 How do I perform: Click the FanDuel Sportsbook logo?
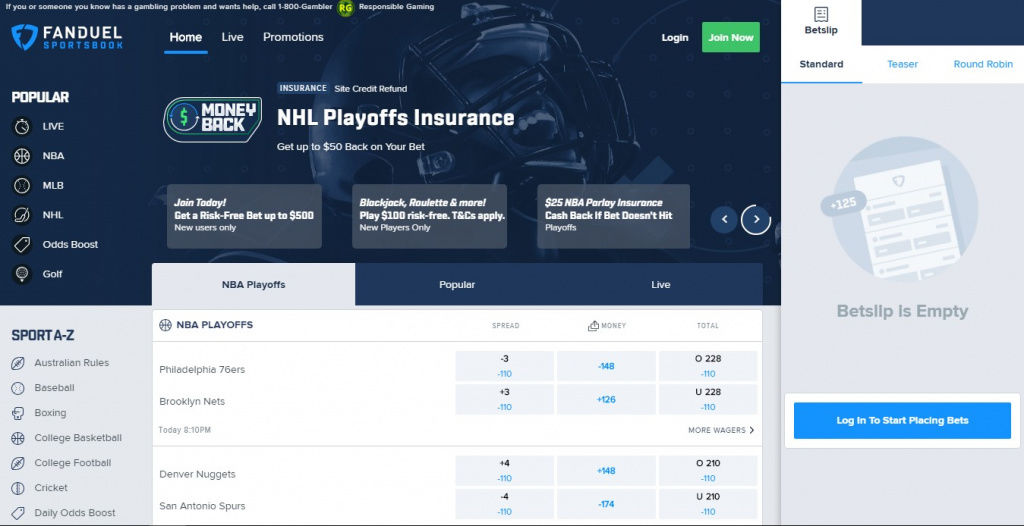tap(67, 37)
